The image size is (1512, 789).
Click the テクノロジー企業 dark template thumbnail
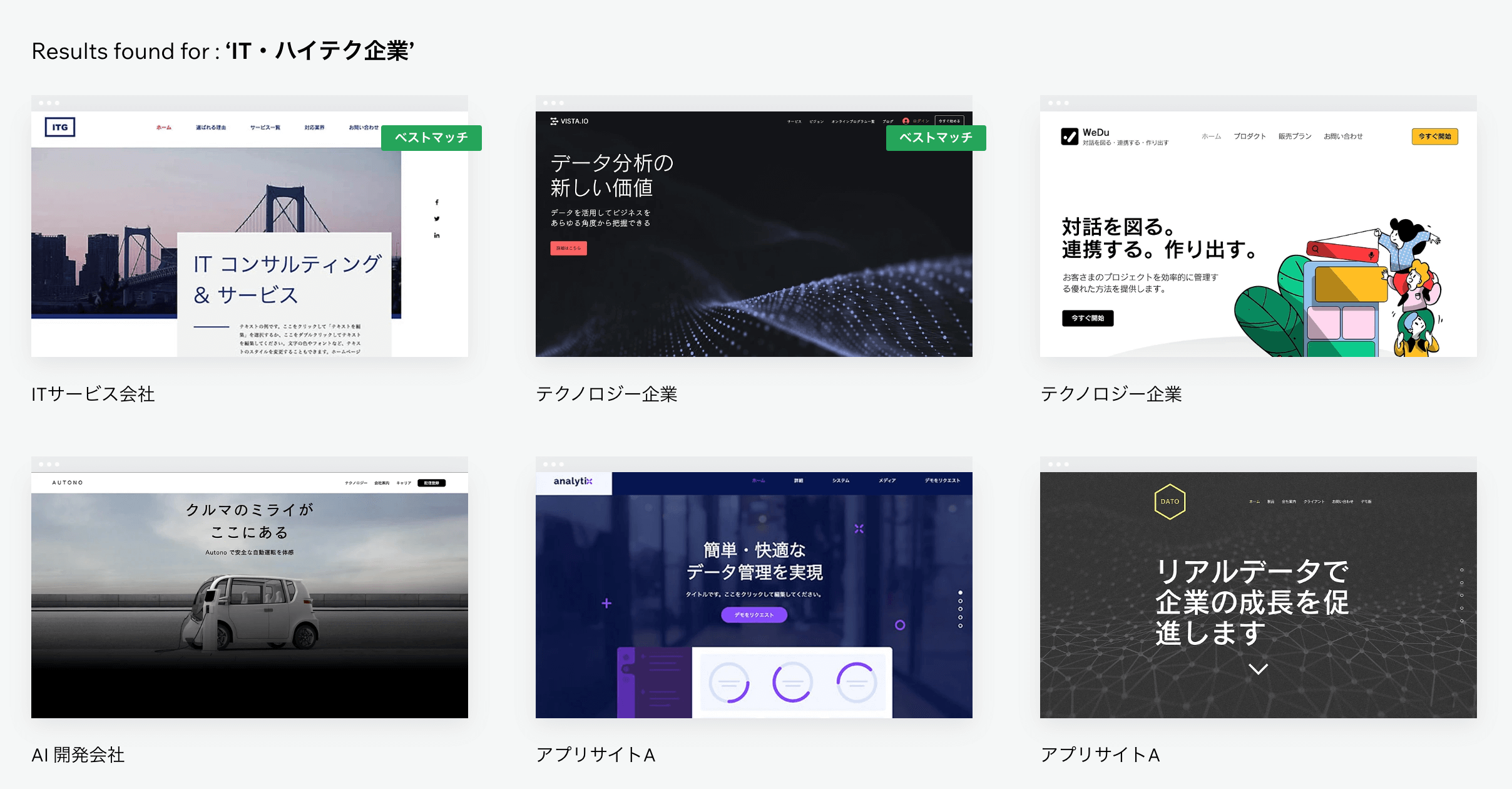(x=755, y=235)
